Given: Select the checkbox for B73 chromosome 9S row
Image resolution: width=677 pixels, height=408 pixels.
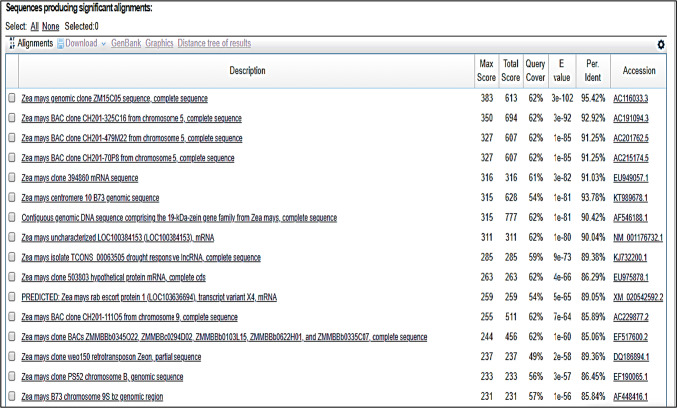Looking at the screenshot, I should pos(12,396).
